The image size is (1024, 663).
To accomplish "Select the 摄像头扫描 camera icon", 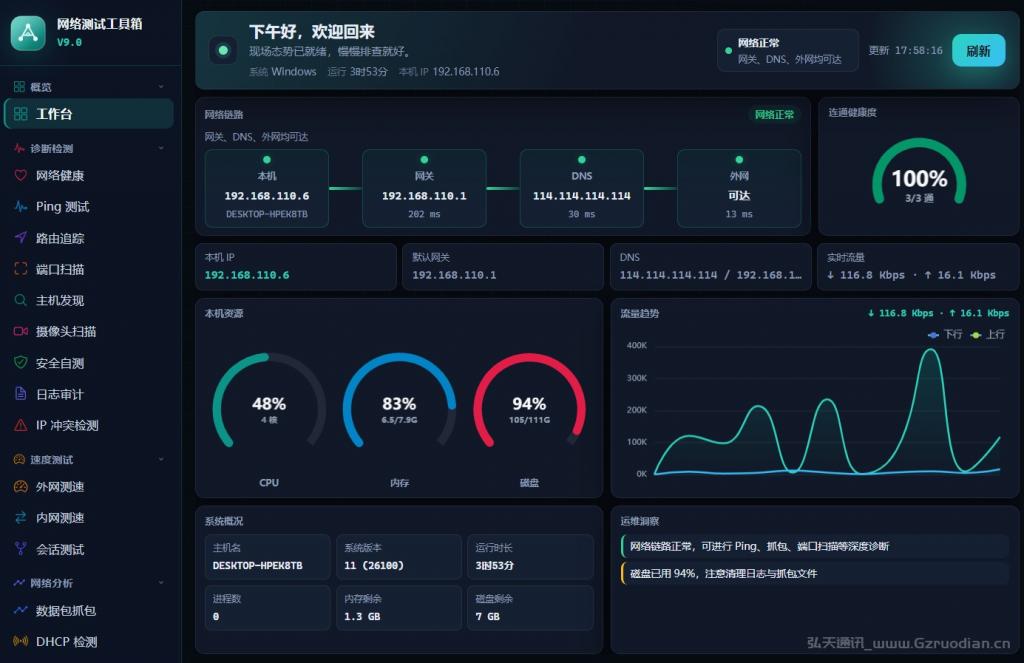I will pyautogui.click(x=20, y=331).
